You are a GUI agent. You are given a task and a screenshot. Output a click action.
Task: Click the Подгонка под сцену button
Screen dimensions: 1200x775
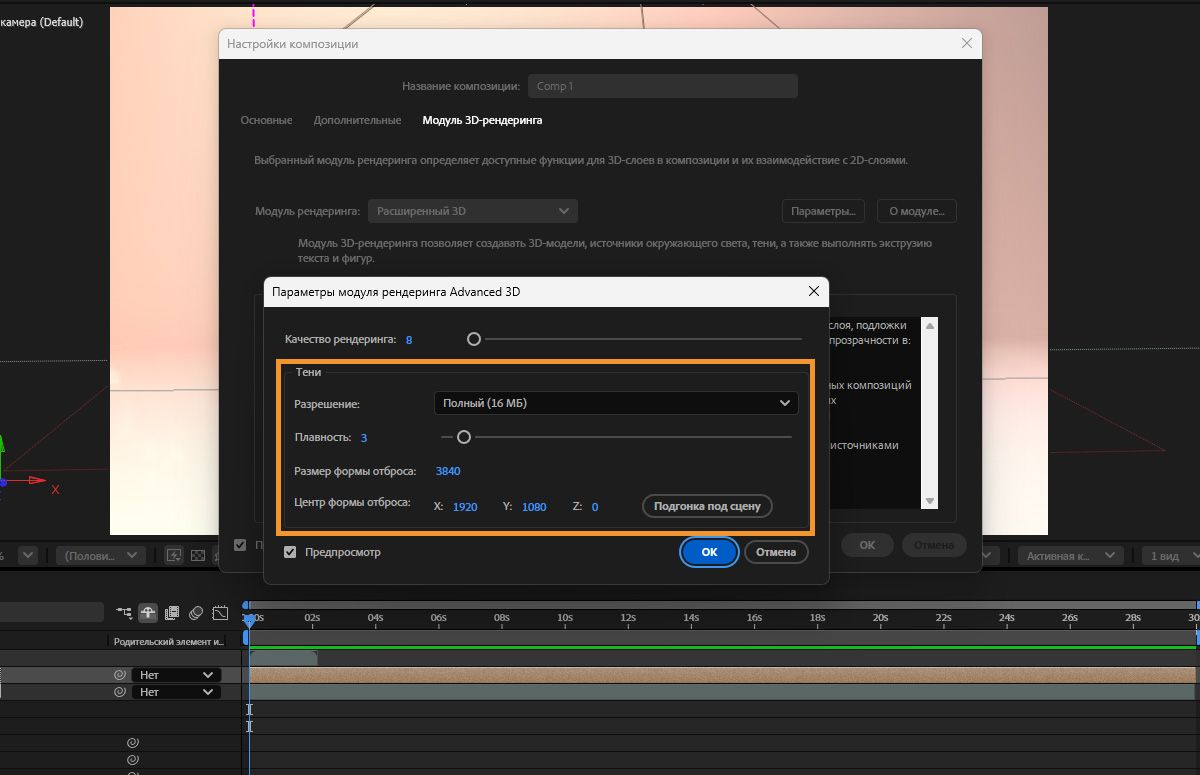coord(707,506)
